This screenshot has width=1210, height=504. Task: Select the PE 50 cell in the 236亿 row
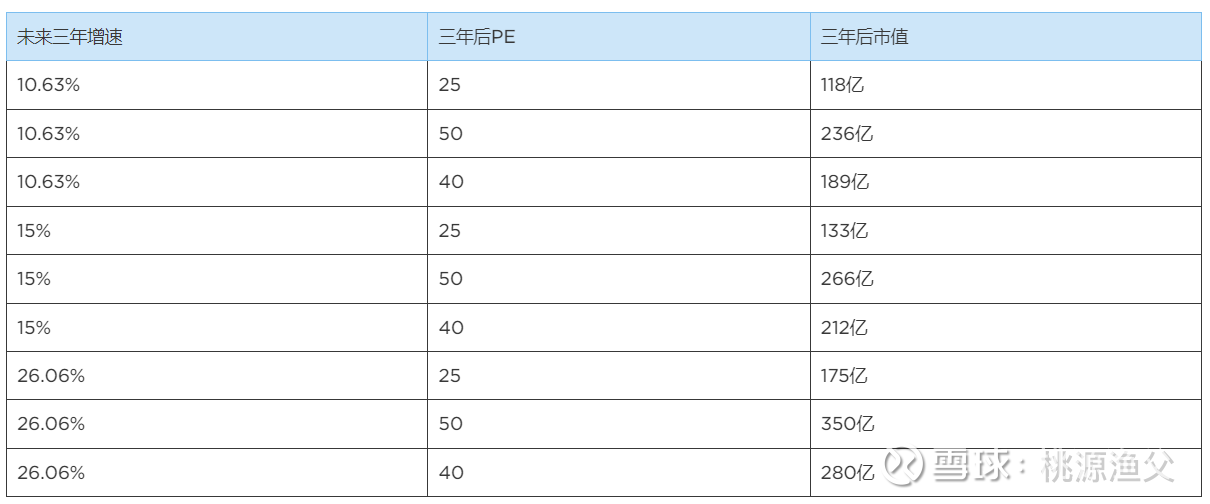(x=450, y=133)
